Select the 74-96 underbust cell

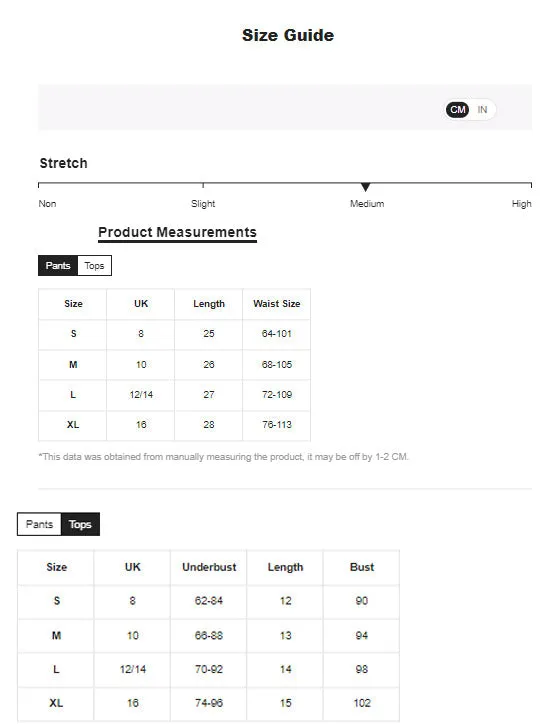click(209, 703)
